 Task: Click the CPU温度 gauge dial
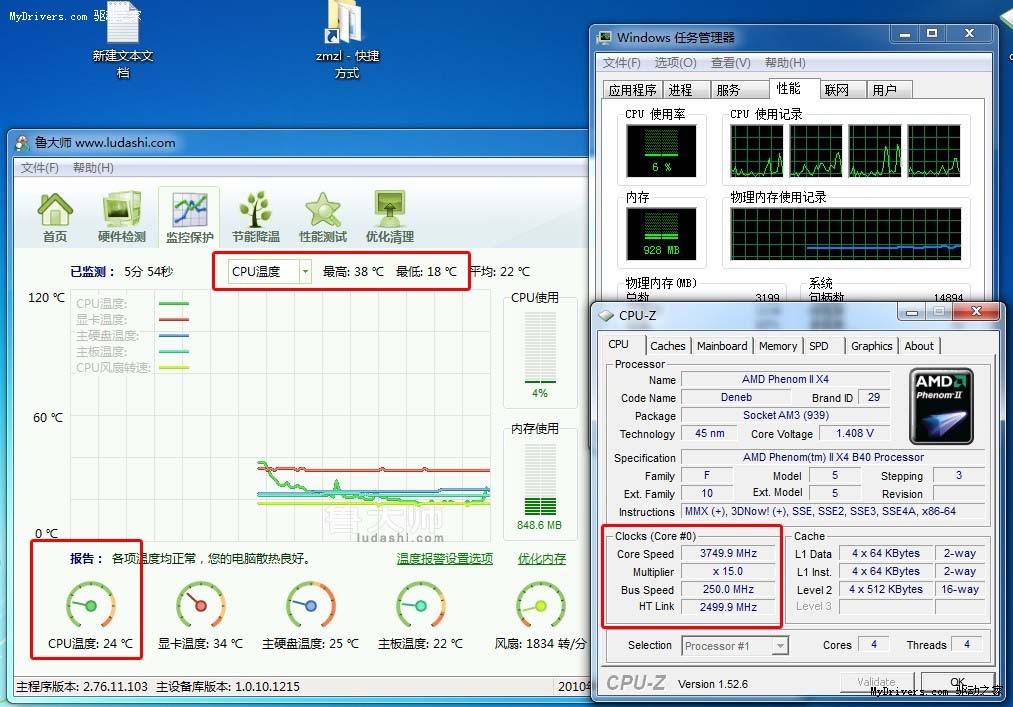(x=90, y=606)
